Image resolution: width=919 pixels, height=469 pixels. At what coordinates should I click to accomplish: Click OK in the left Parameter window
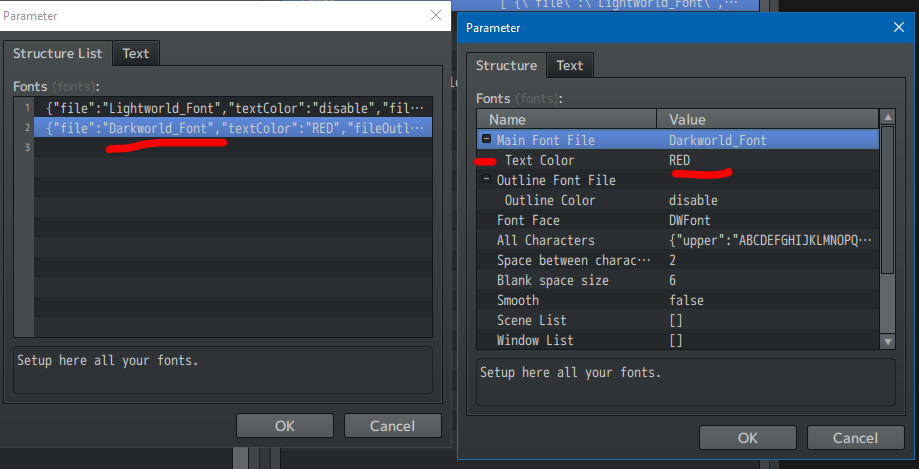(285, 426)
